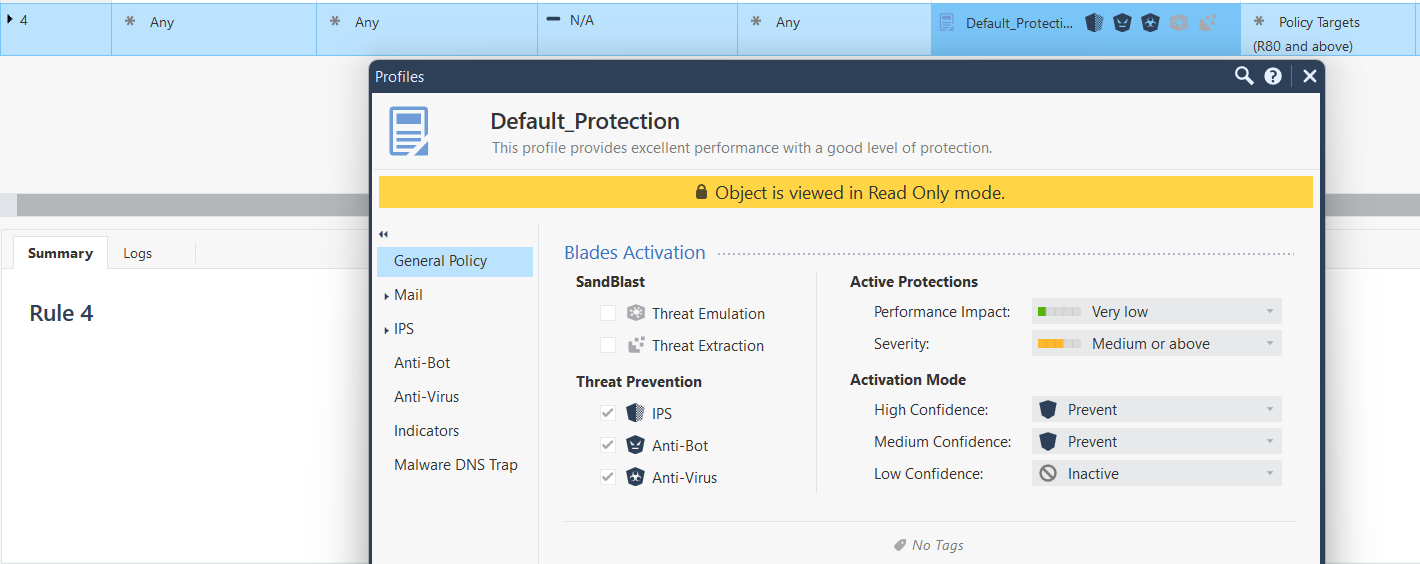Screen dimensions: 1420x564
Task: Click the orange severity level bar
Action: tap(1059, 344)
